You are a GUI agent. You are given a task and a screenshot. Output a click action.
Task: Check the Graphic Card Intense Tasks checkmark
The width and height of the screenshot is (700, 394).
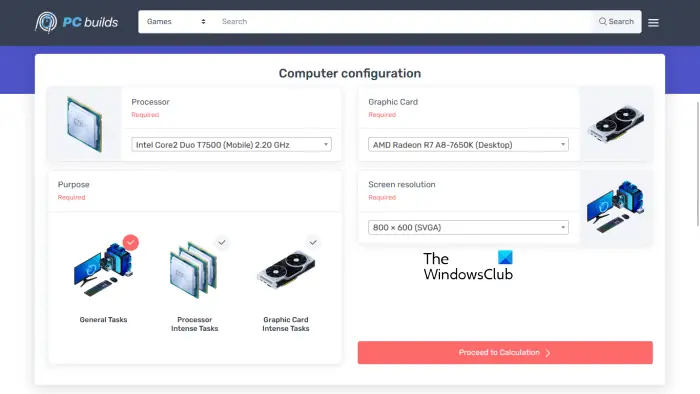click(313, 242)
